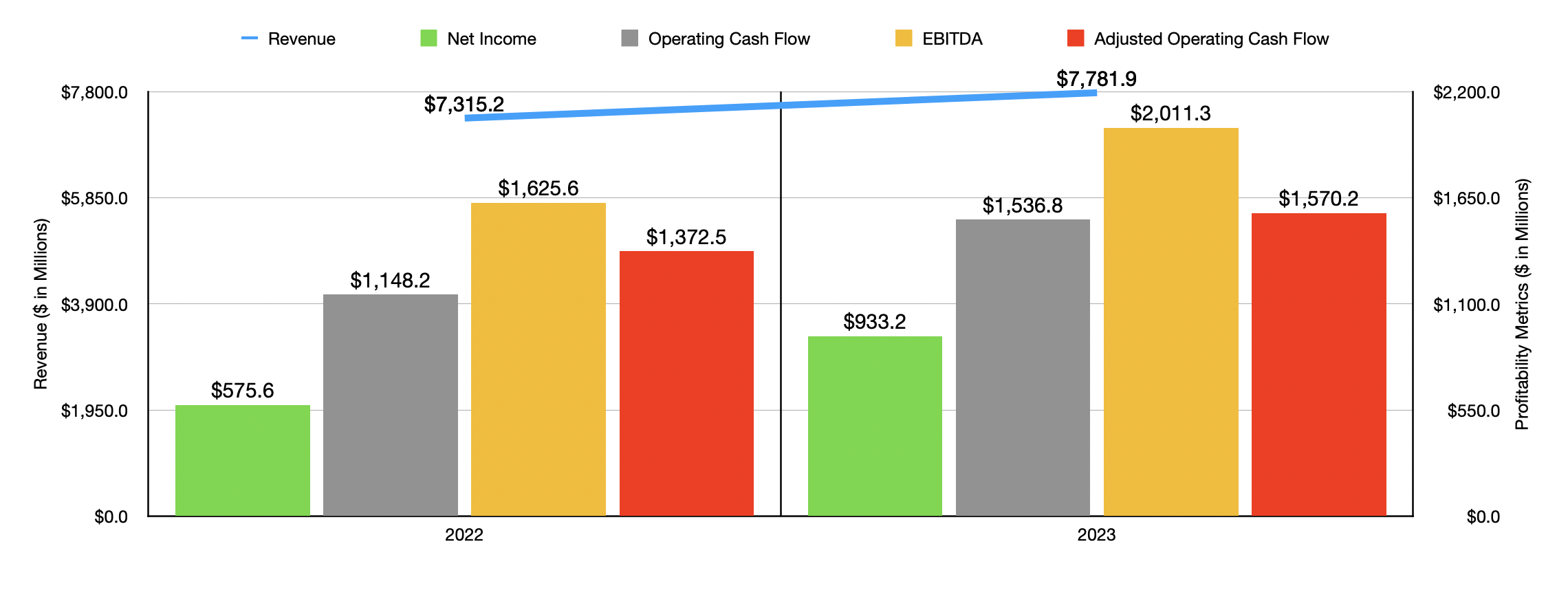Pick the 2023 gray Operating Cash Flow bar

point(1023,367)
